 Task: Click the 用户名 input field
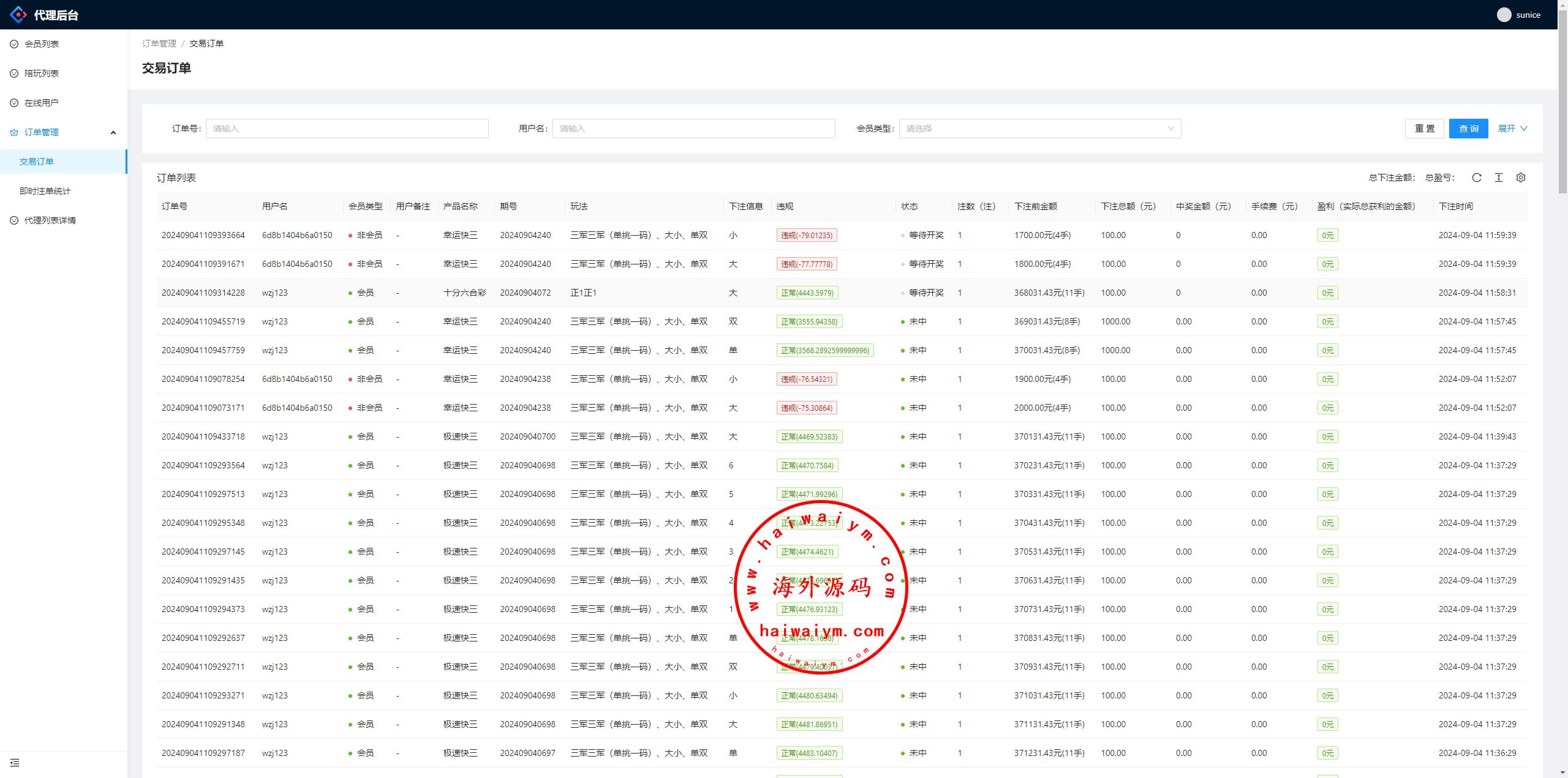click(693, 129)
